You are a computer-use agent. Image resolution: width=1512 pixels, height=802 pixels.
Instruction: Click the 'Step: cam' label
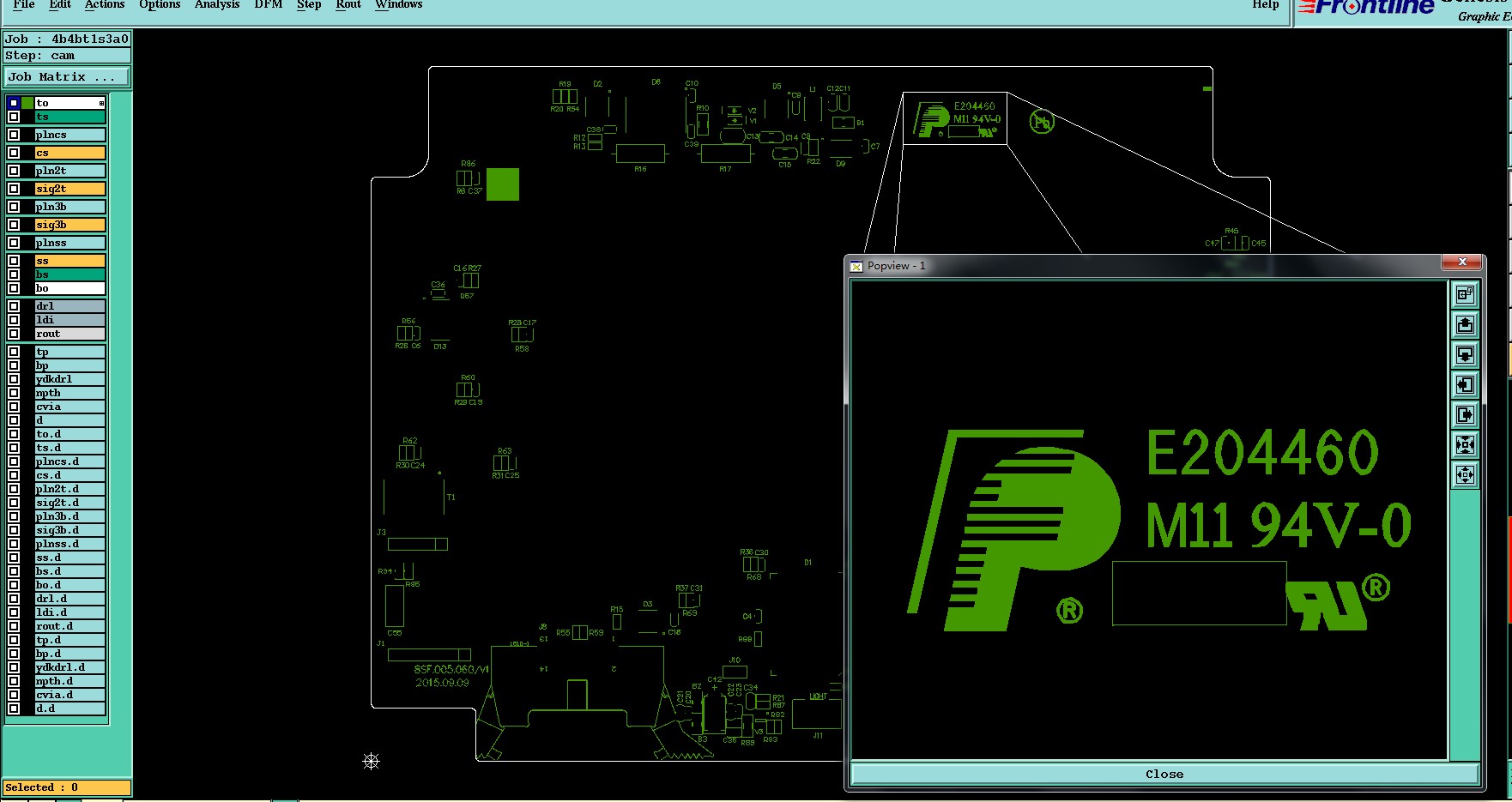click(67, 56)
